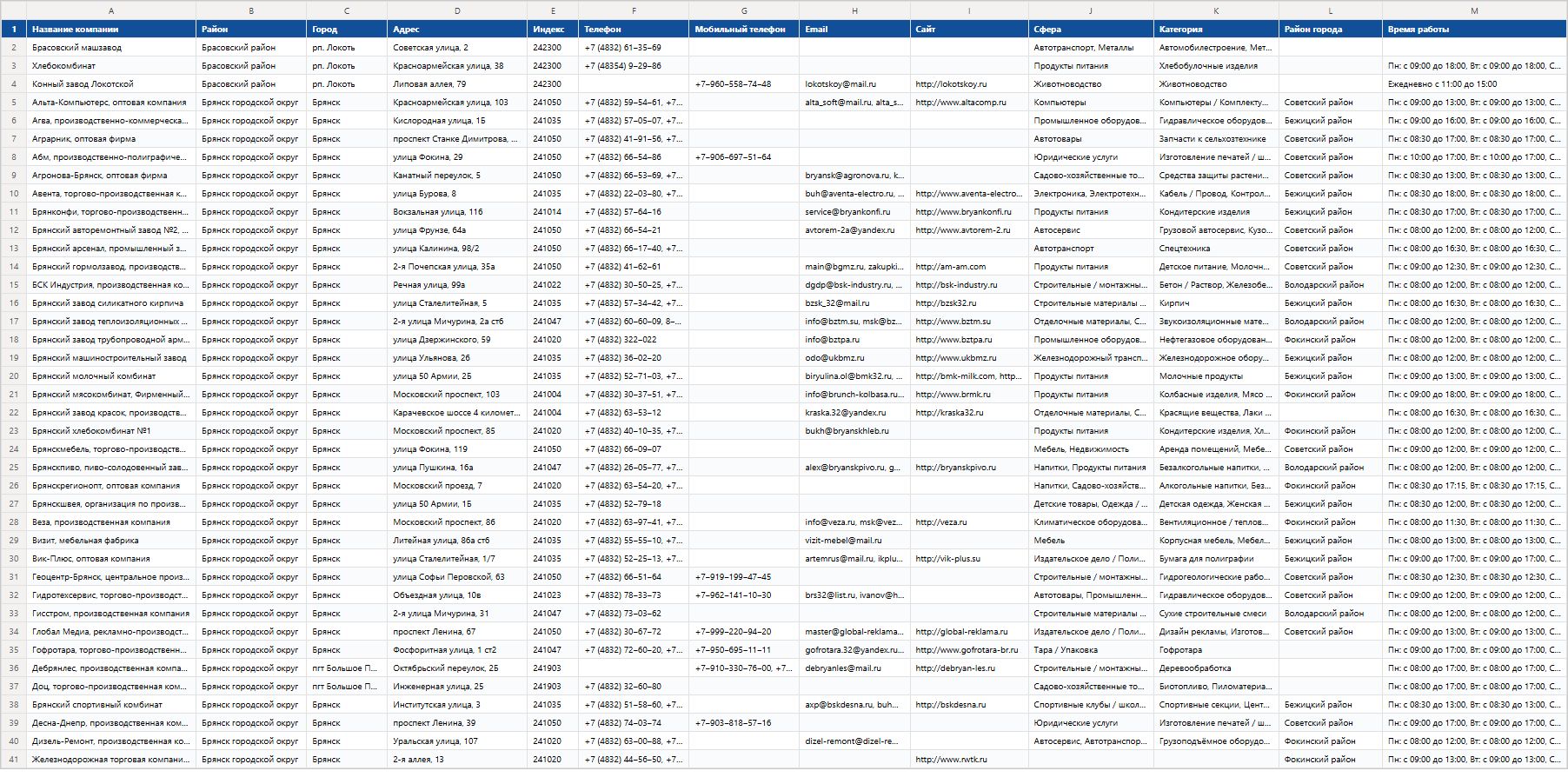1568x784 pixels.
Task: Select the 'Кислородная улица, 15' address cell
Action: pos(457,121)
